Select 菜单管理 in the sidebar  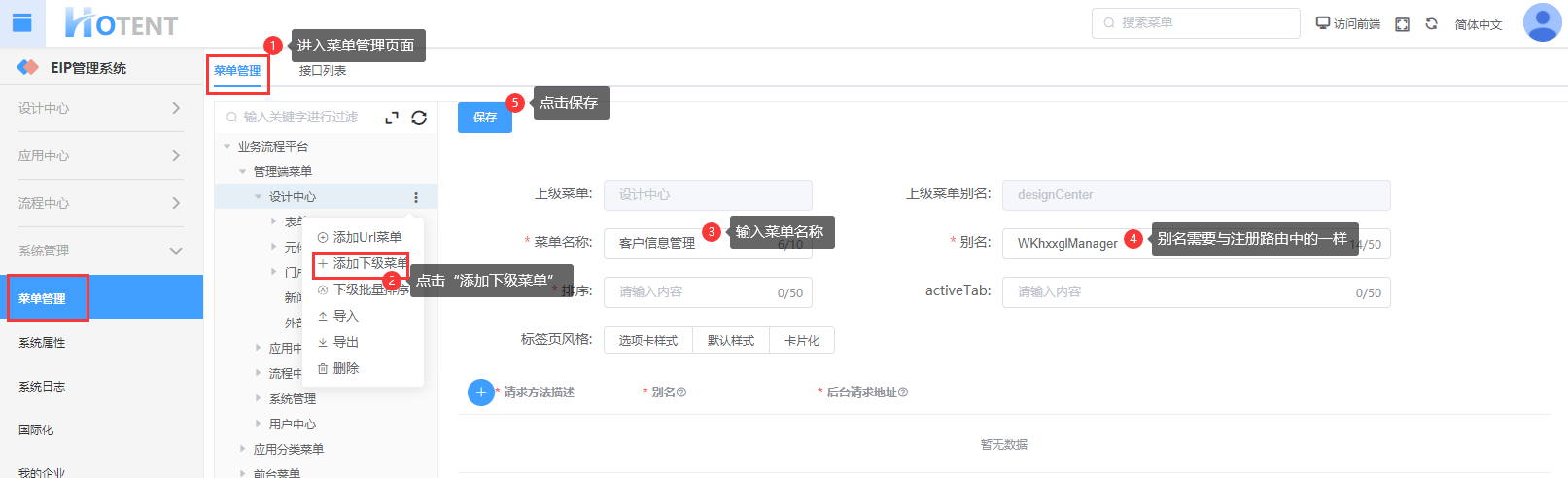(101, 297)
